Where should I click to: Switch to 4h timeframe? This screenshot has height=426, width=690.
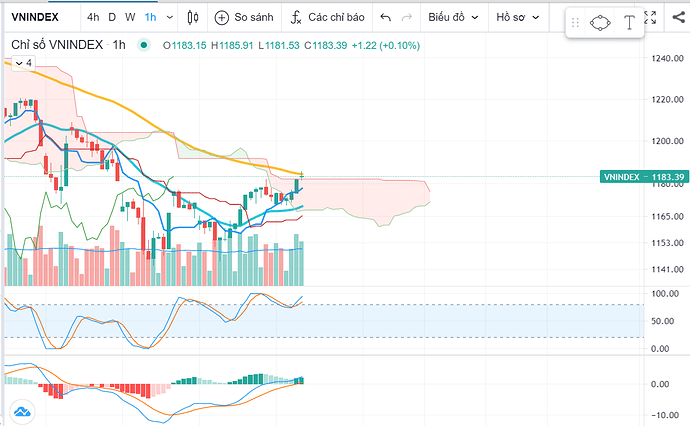click(x=93, y=18)
